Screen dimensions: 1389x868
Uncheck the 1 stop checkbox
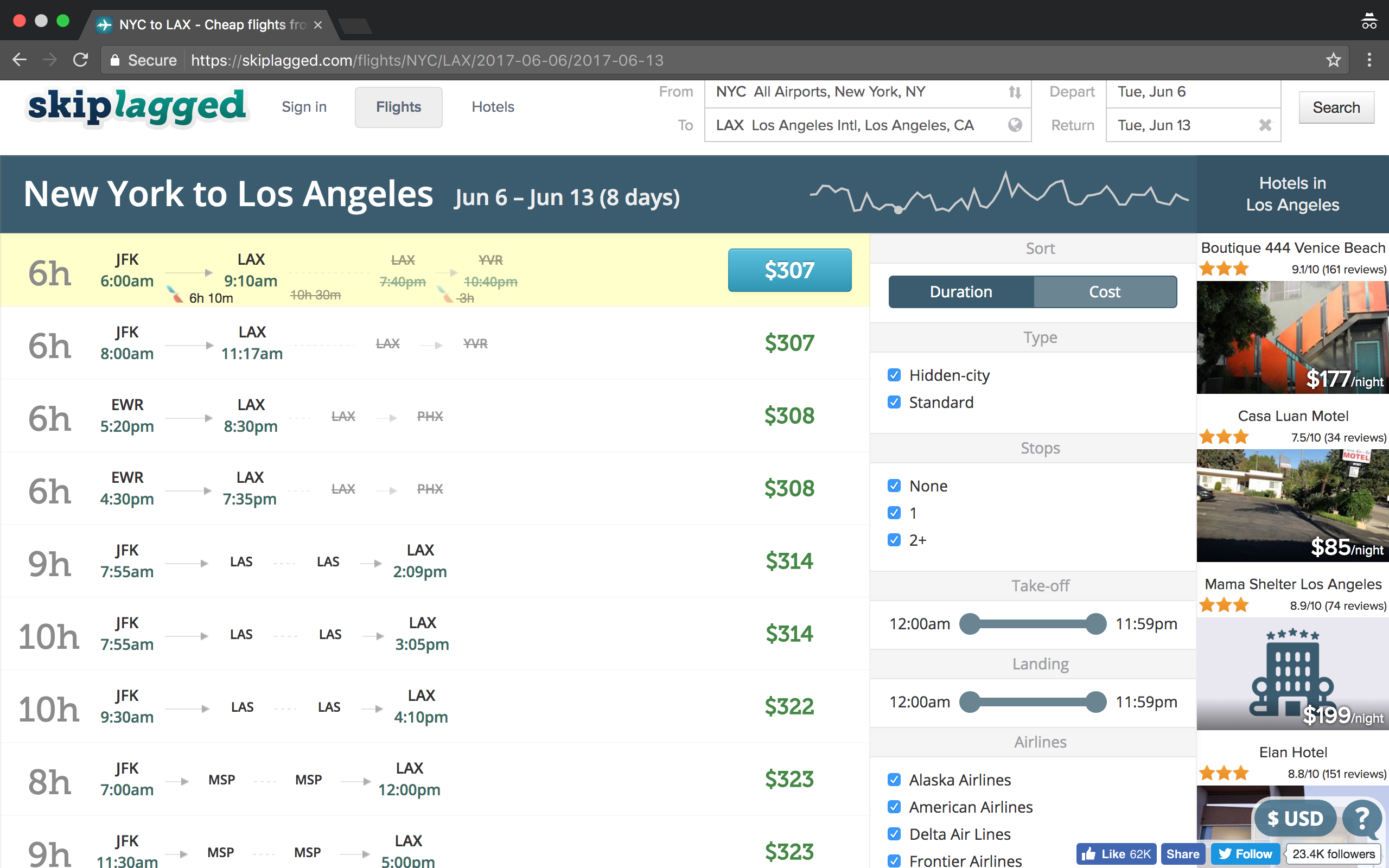click(x=894, y=513)
